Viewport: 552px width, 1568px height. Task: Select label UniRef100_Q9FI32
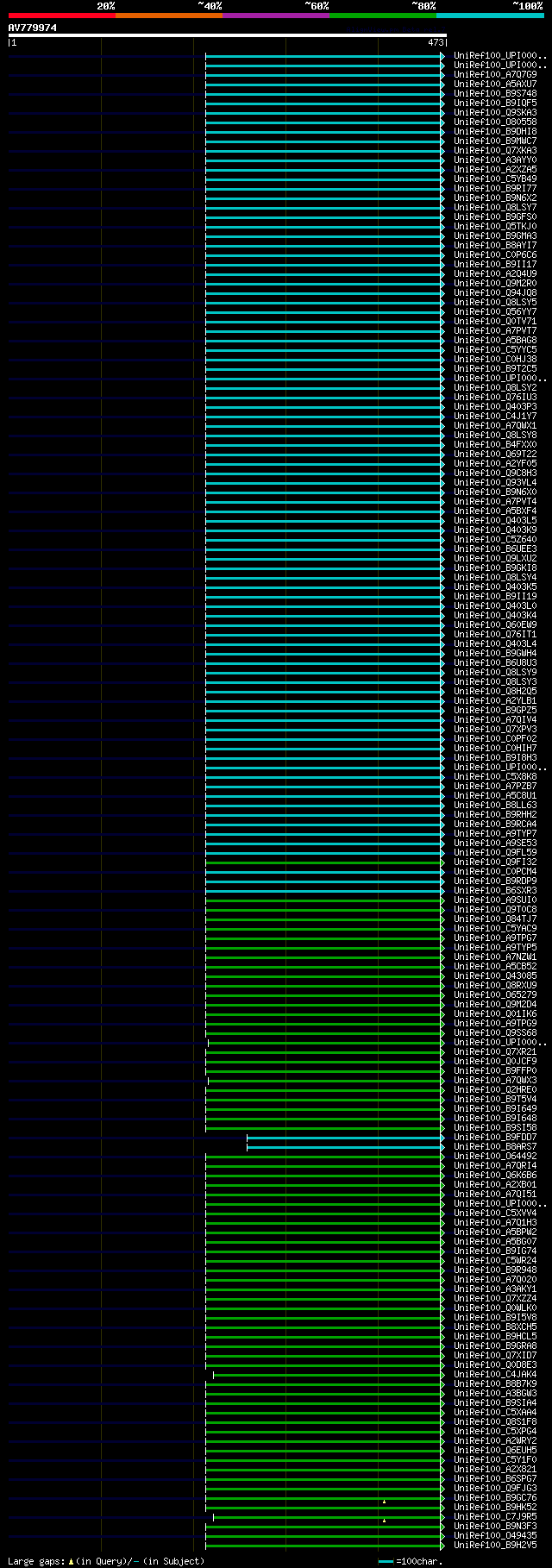click(495, 862)
